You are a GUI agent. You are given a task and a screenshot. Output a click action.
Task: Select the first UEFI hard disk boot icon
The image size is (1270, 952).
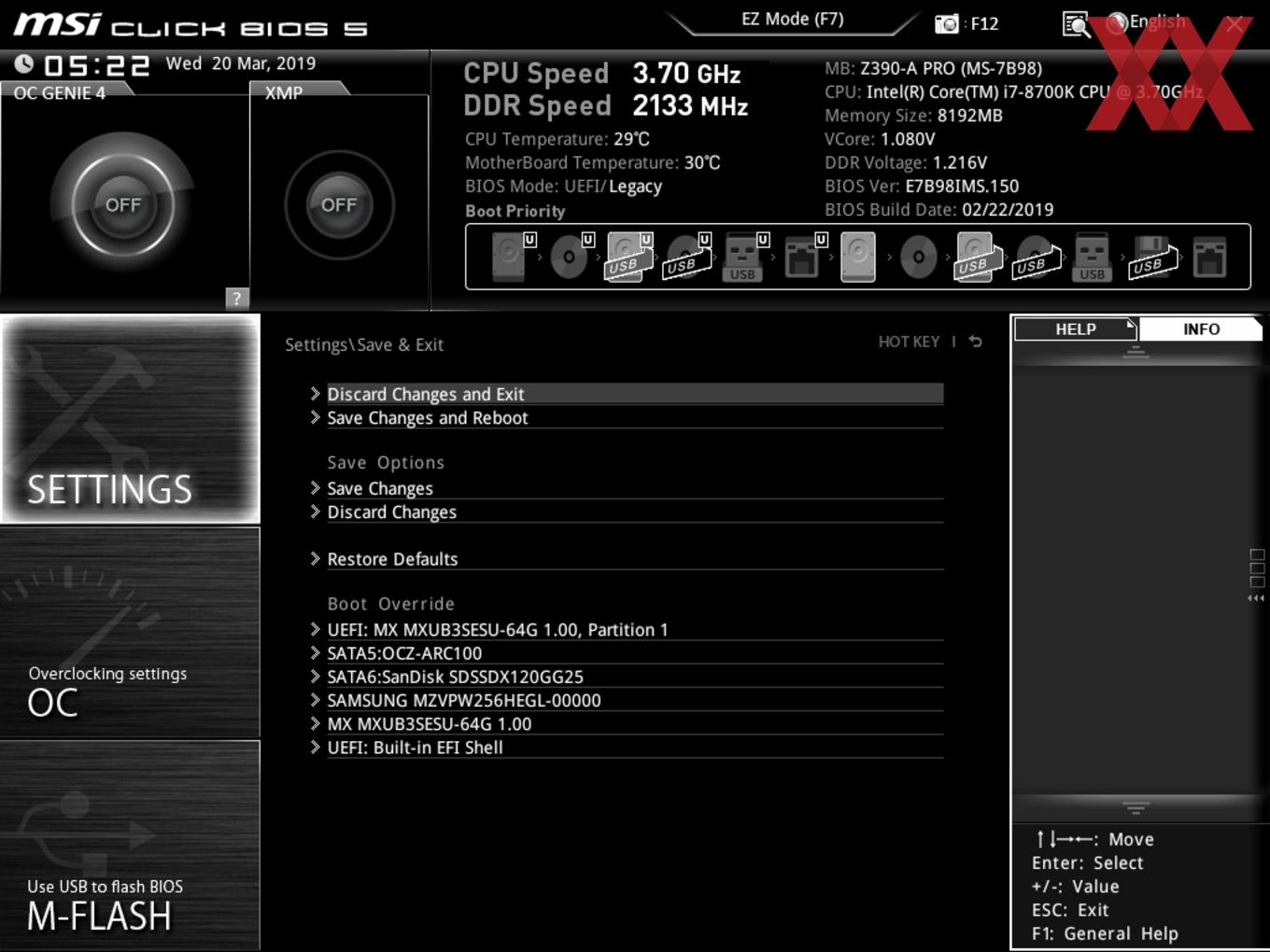coord(512,257)
